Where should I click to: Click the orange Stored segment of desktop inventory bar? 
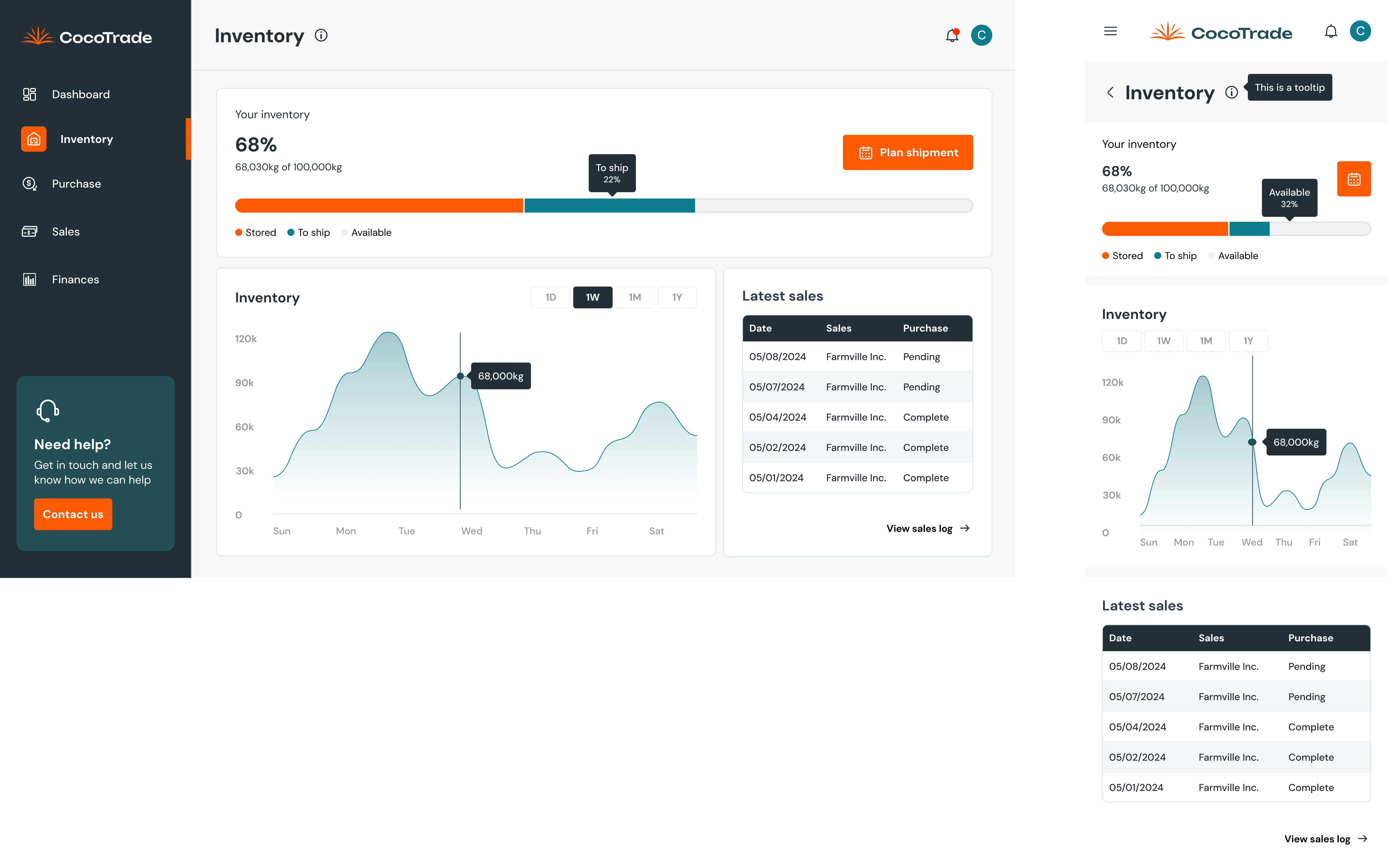pos(379,206)
